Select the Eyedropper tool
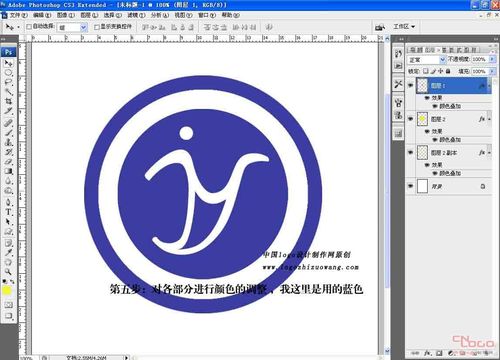This screenshot has width=500, height=360. pos(8,252)
